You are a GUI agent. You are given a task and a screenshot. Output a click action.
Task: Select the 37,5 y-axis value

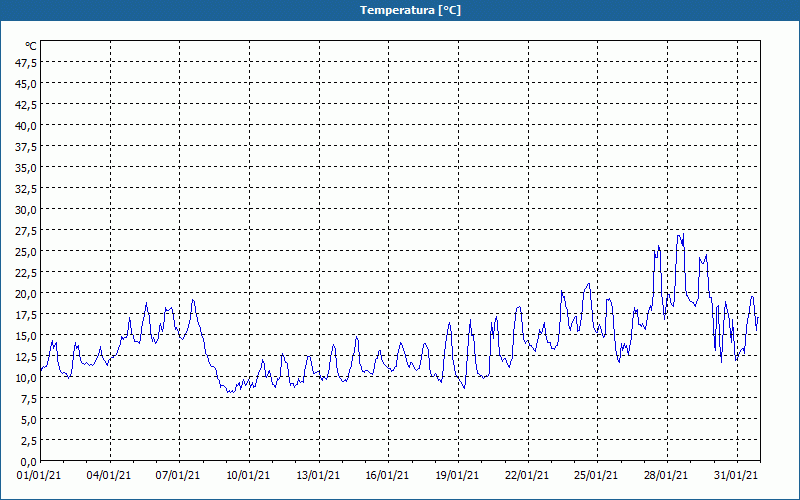coord(27,147)
